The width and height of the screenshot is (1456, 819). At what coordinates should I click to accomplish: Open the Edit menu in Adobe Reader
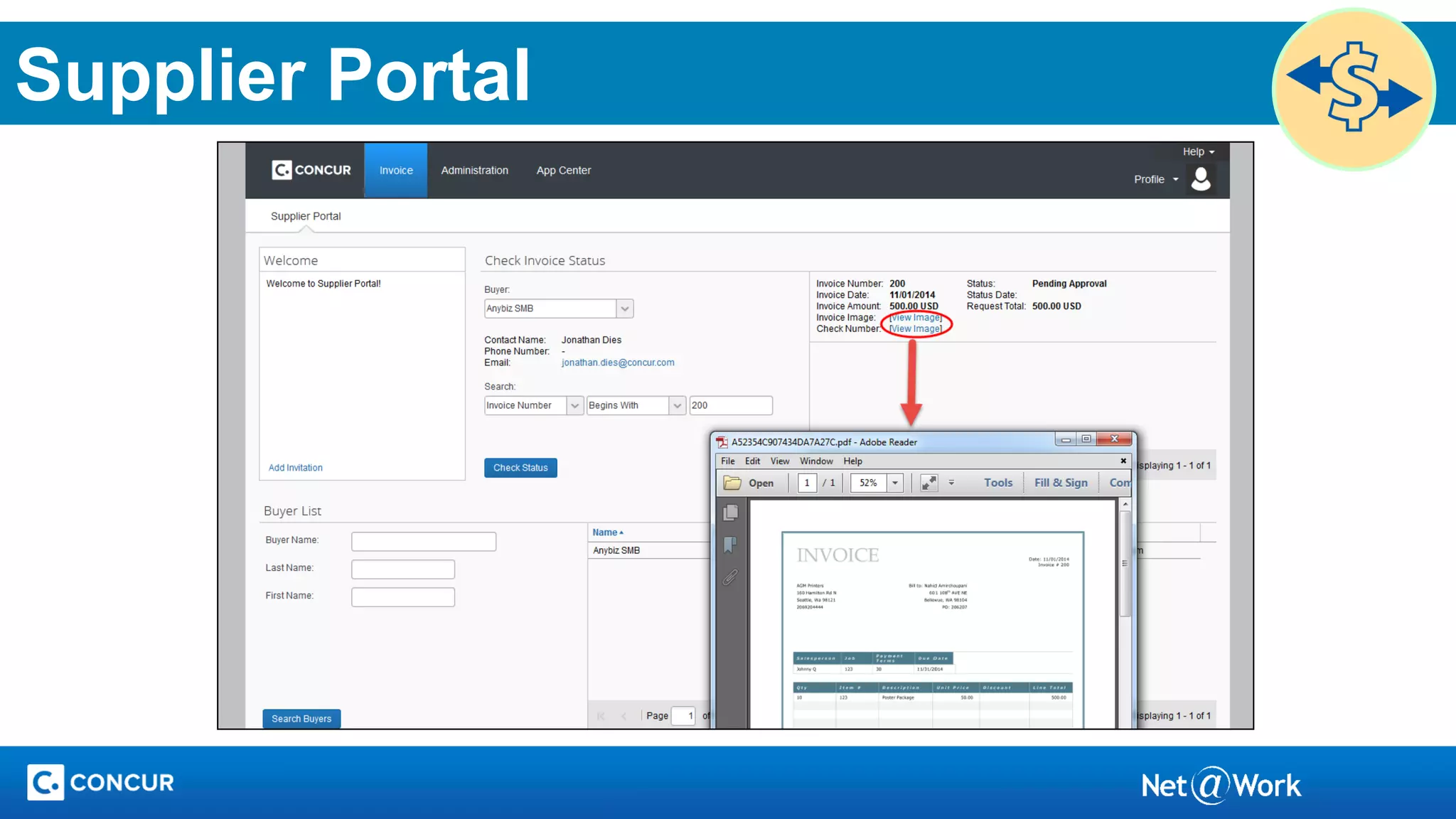[752, 461]
